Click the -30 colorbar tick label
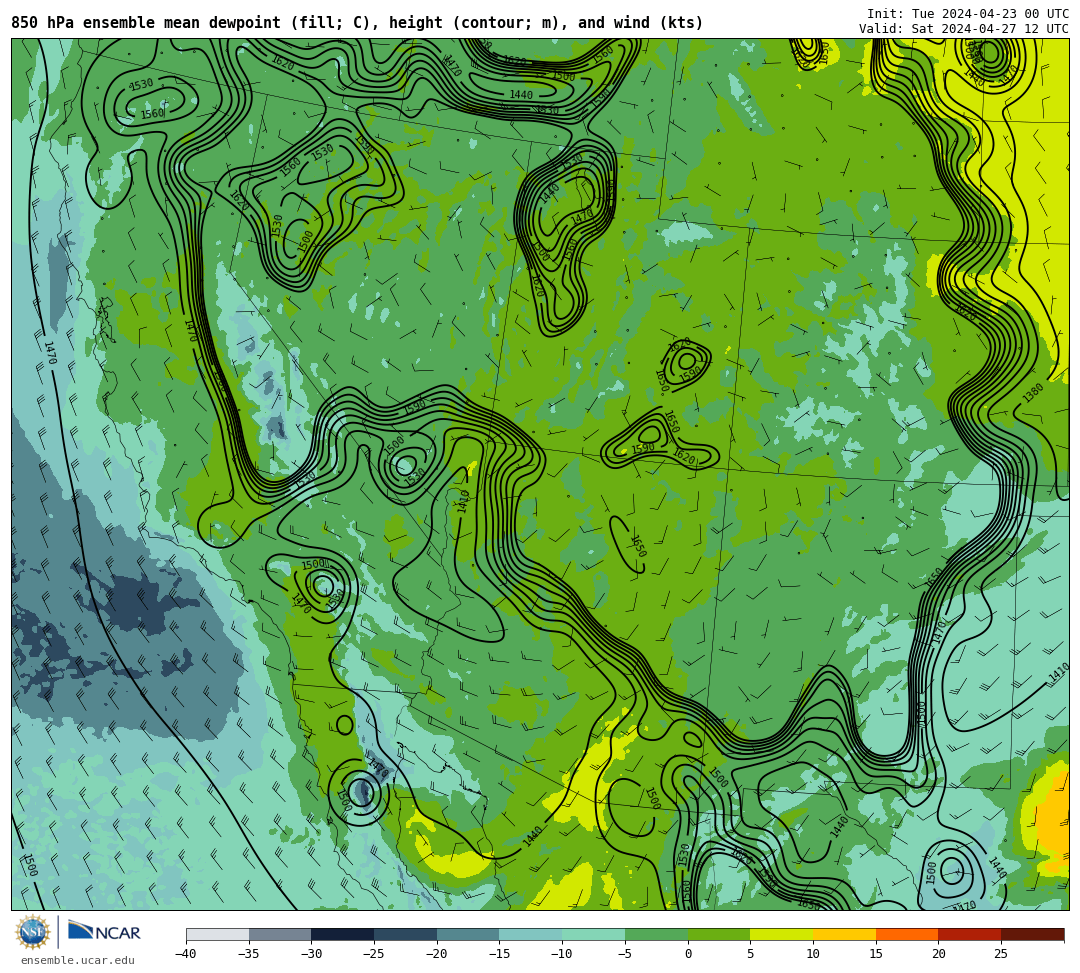This screenshot has height=973, width=1080. pyautogui.click(x=311, y=954)
